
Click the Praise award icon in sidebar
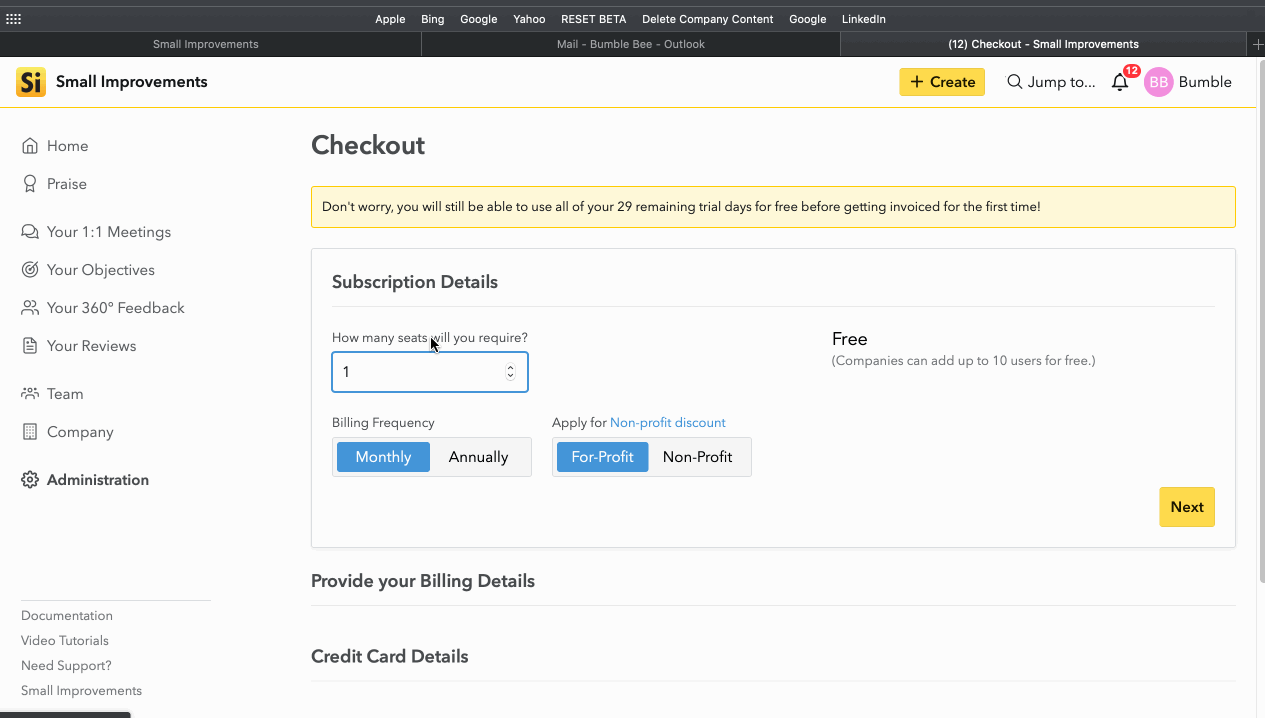(30, 184)
